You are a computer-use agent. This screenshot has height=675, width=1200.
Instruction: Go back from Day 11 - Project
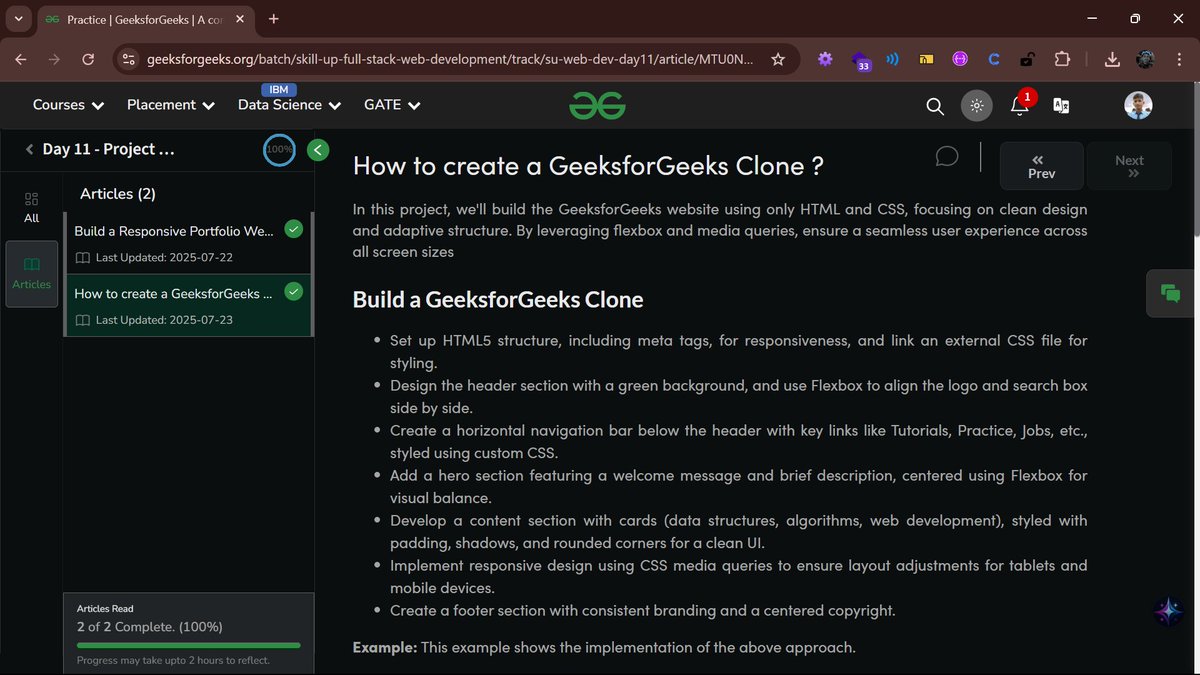pos(30,149)
